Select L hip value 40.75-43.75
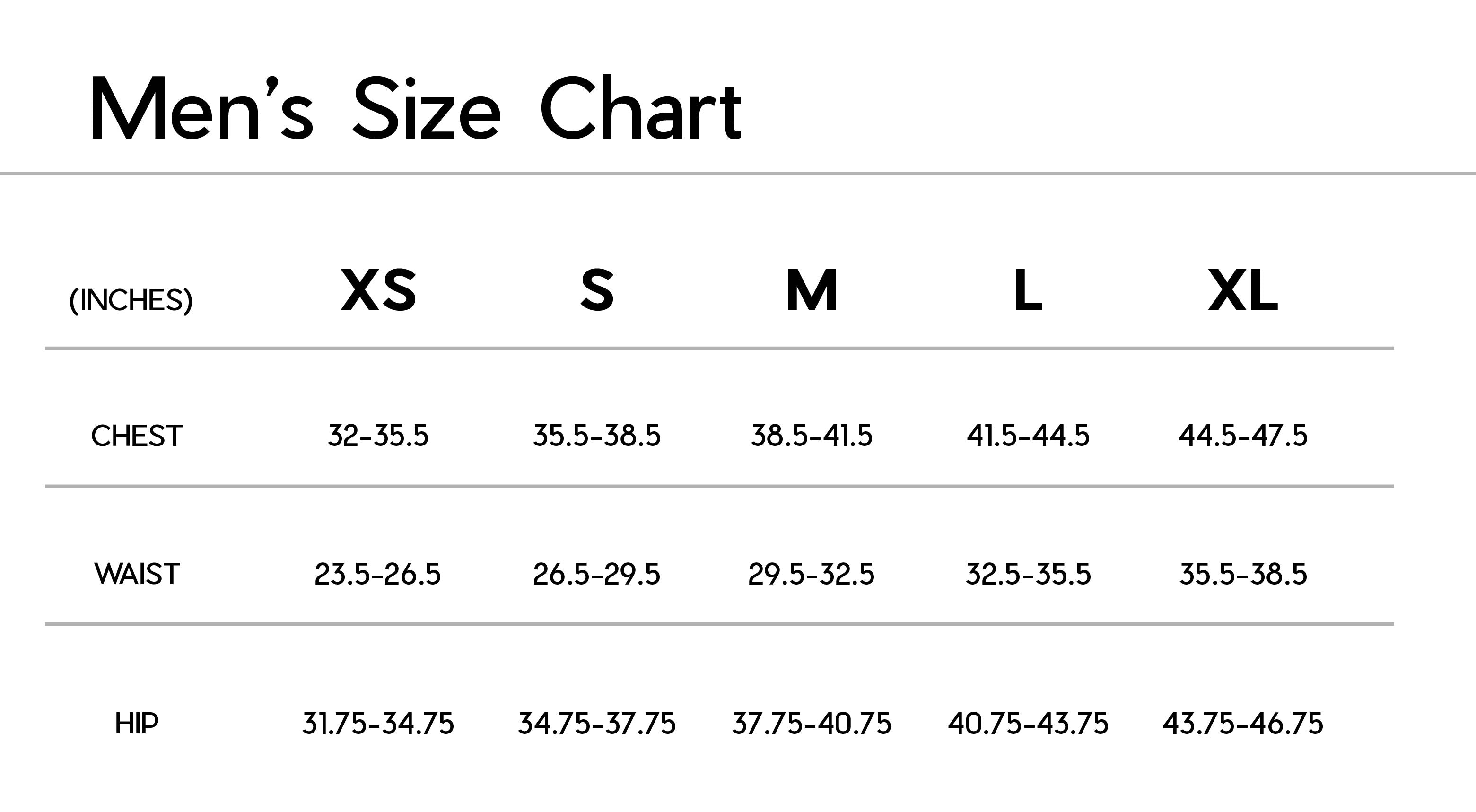Screen dimensions: 1476x812 (x=1028, y=724)
